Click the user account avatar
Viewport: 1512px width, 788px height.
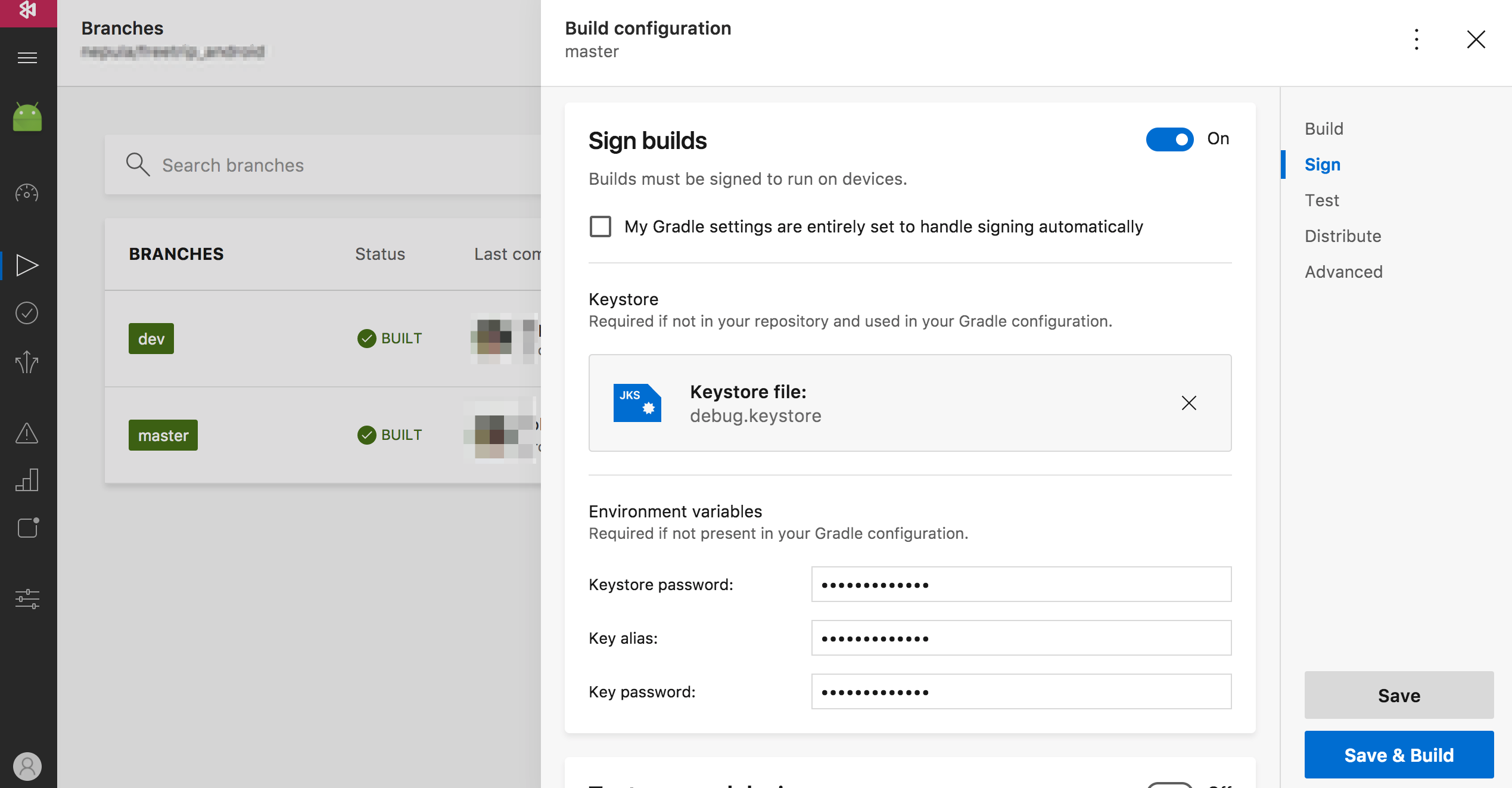27,766
